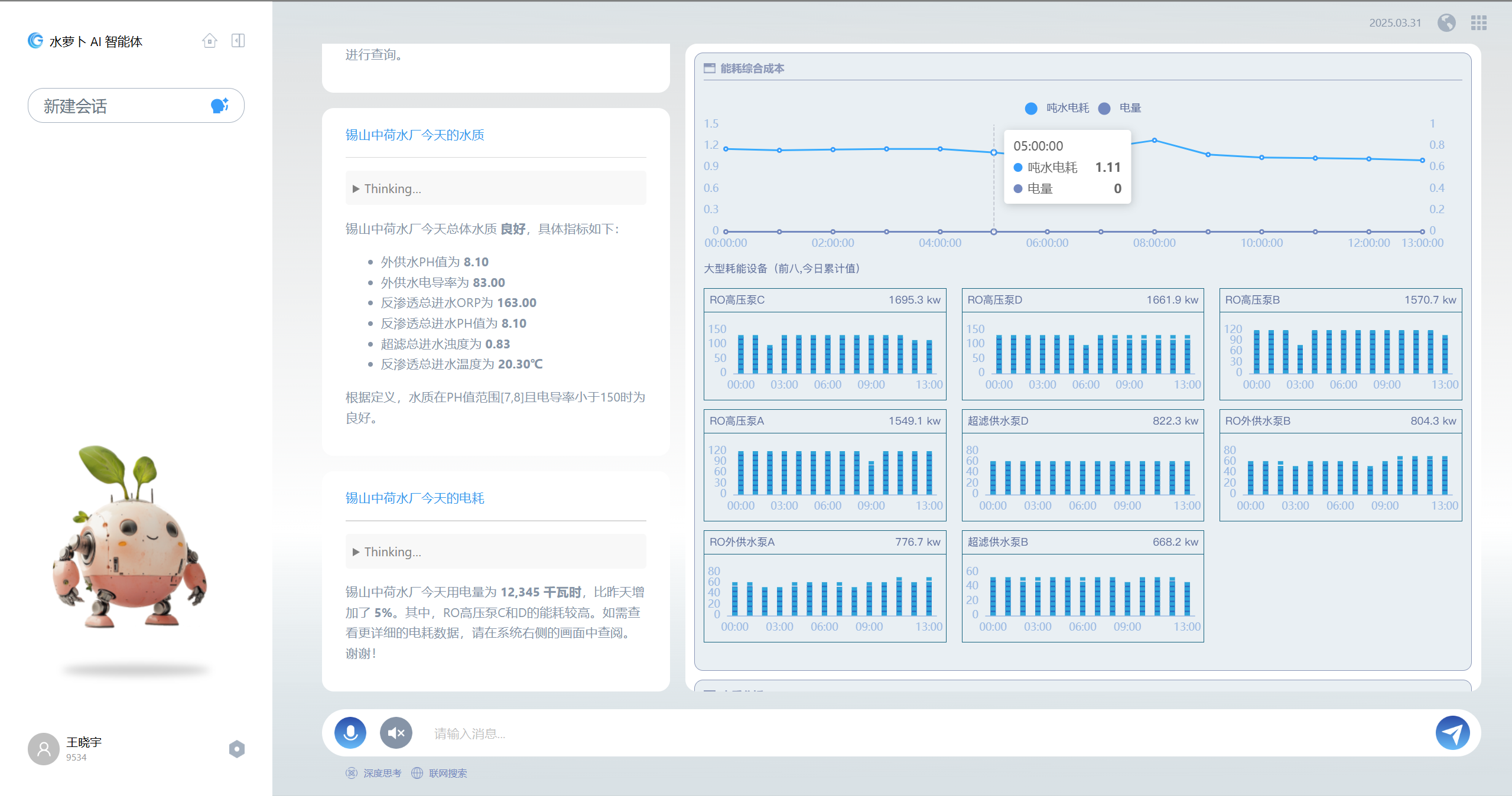Toggle 联网搜索 web search mode
Screen dimensions: 1512x796
point(439,773)
